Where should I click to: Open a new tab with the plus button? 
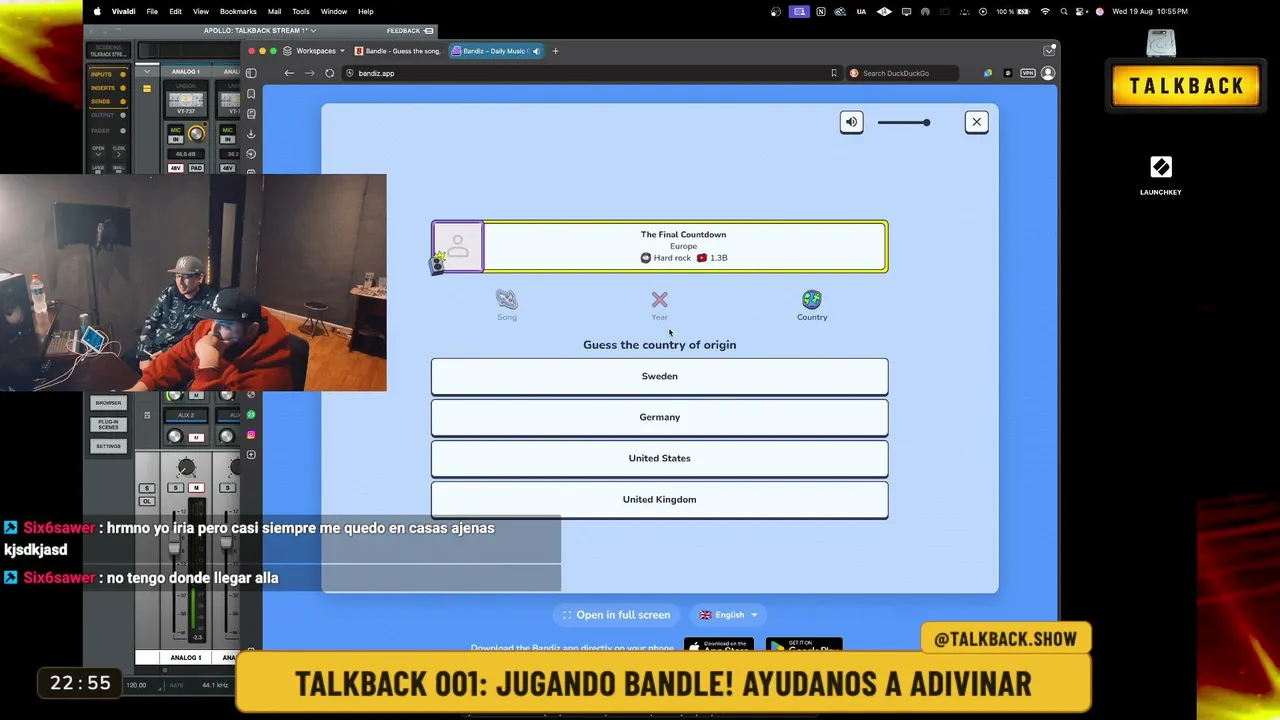tap(556, 51)
